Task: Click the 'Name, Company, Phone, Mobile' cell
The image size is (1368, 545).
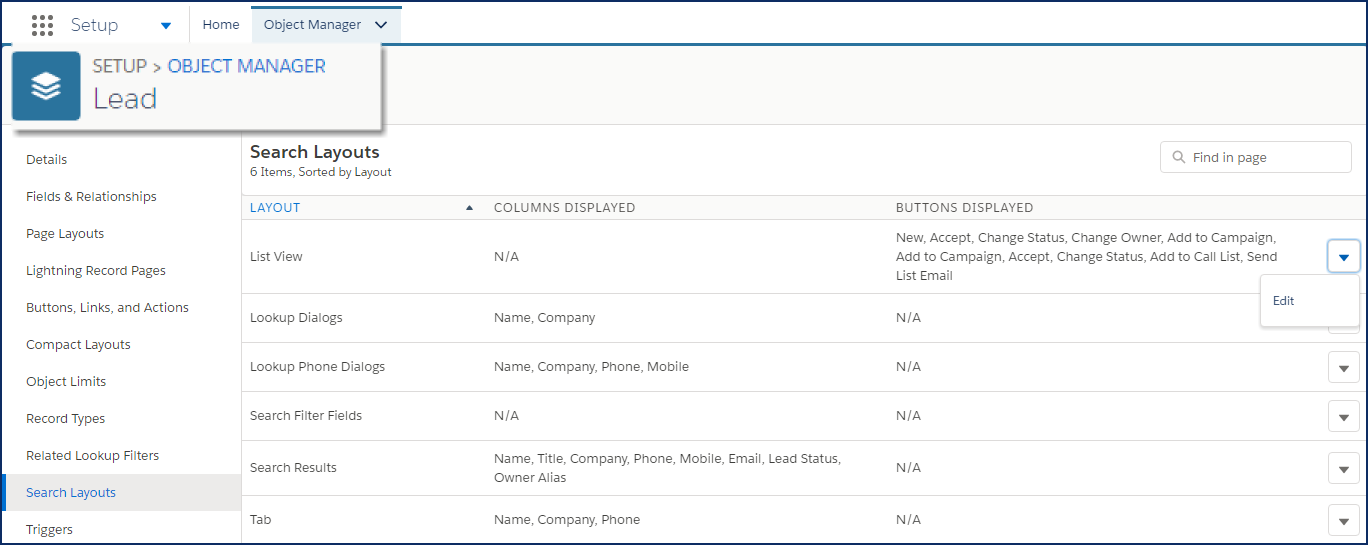Action: click(591, 367)
